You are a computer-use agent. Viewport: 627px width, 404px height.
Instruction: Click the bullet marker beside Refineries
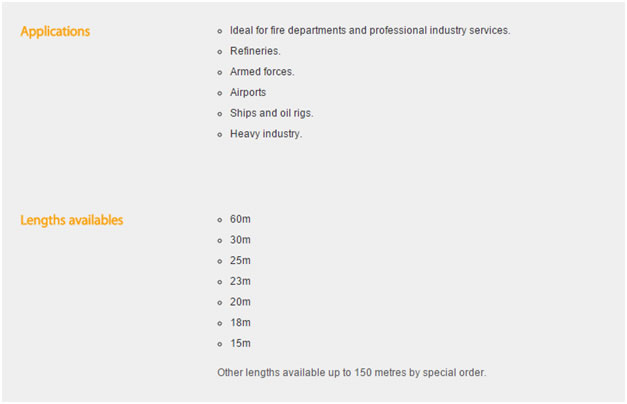coord(220,51)
